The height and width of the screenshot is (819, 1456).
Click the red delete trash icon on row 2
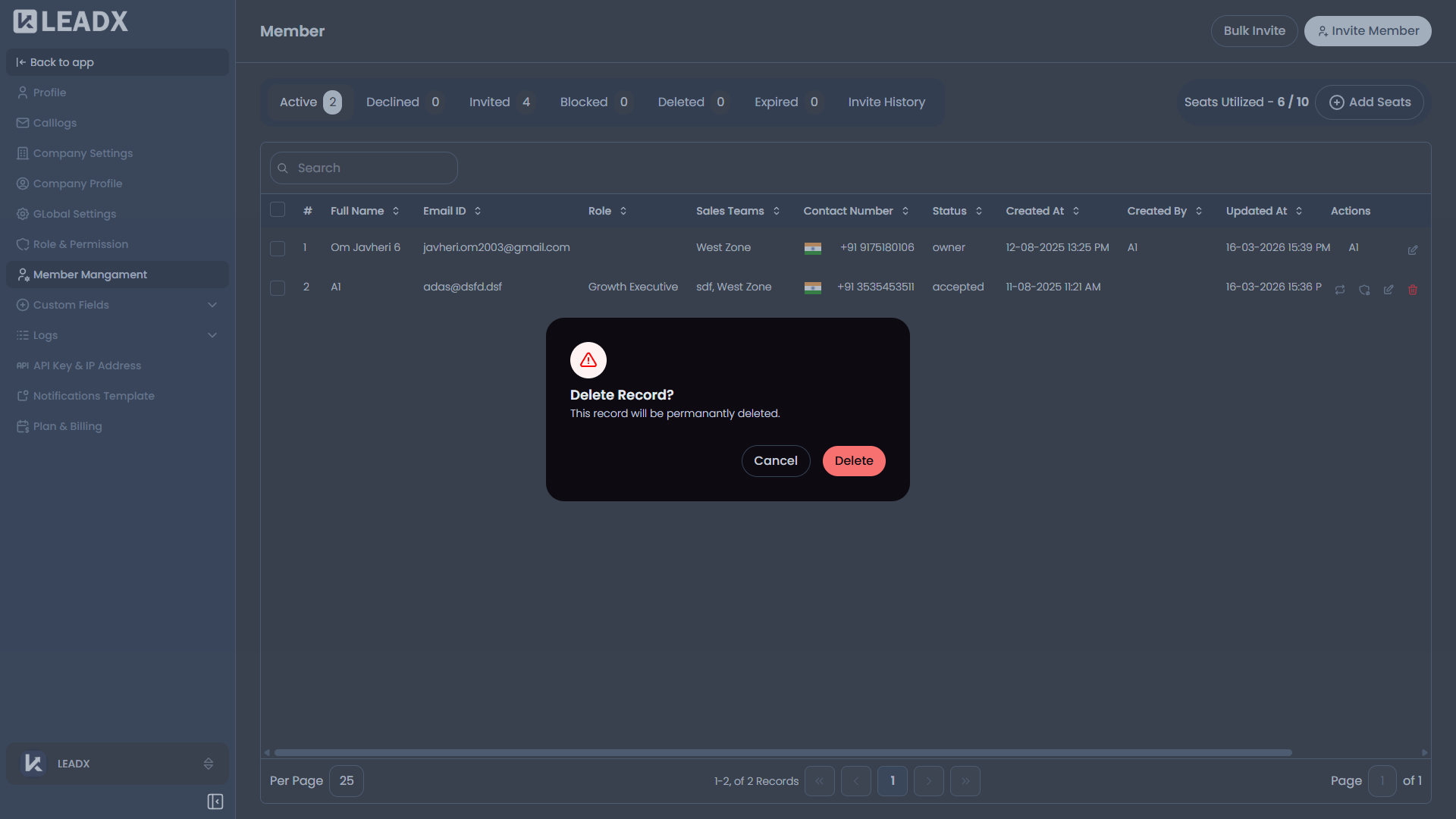coord(1413,290)
